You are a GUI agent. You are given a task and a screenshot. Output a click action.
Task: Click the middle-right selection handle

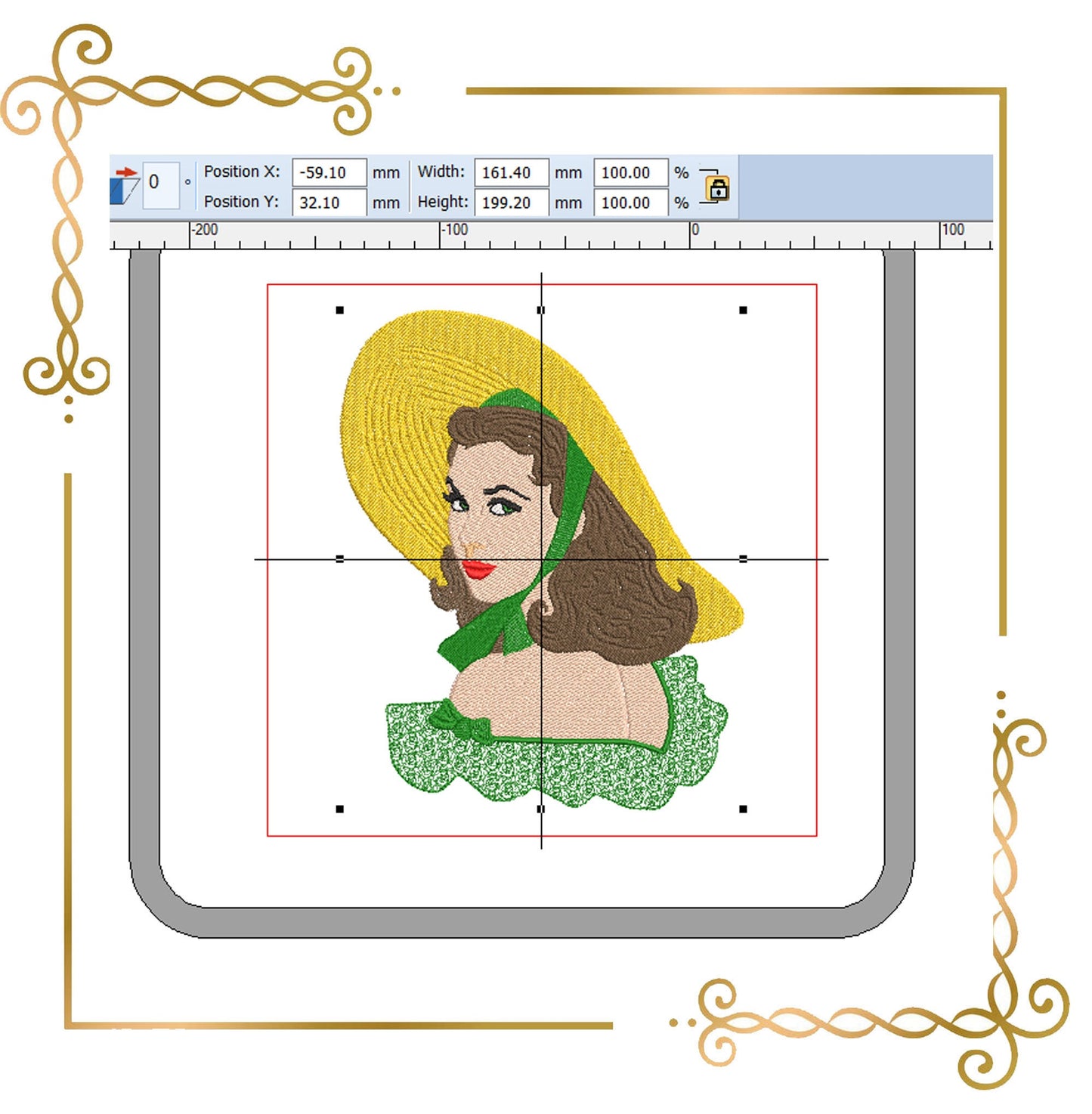tap(743, 559)
